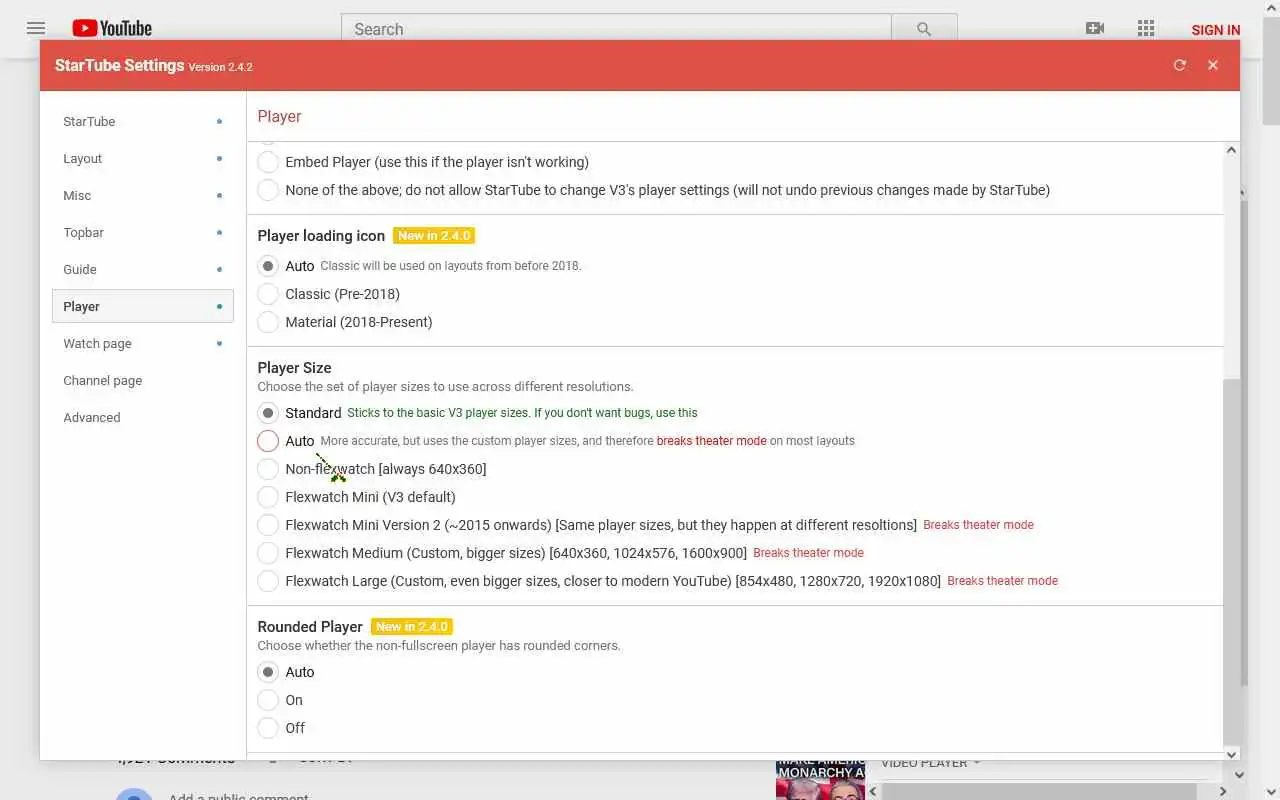Click the 'Player loading icon' heading text
This screenshot has height=800, width=1280.
pos(321,236)
